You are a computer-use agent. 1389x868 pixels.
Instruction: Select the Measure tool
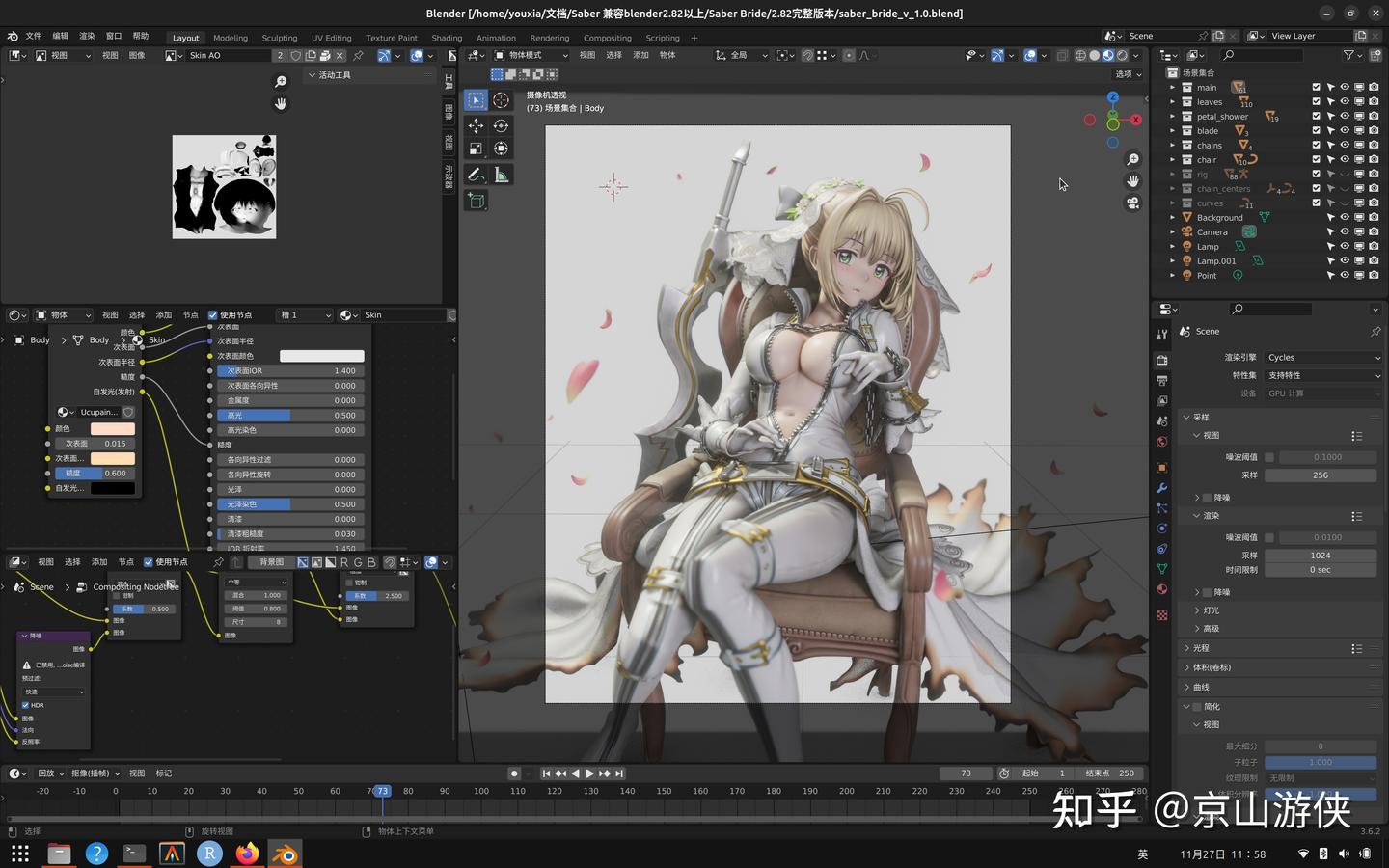coord(501,175)
